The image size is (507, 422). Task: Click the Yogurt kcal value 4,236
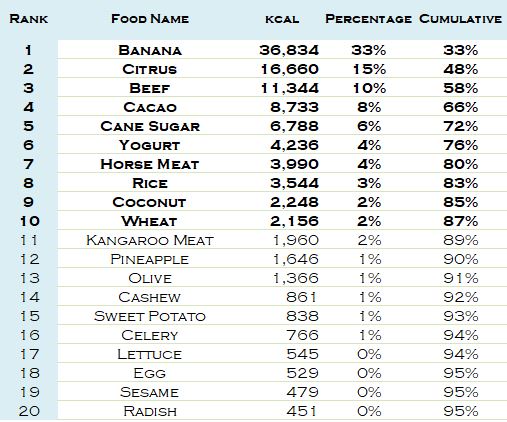click(295, 145)
